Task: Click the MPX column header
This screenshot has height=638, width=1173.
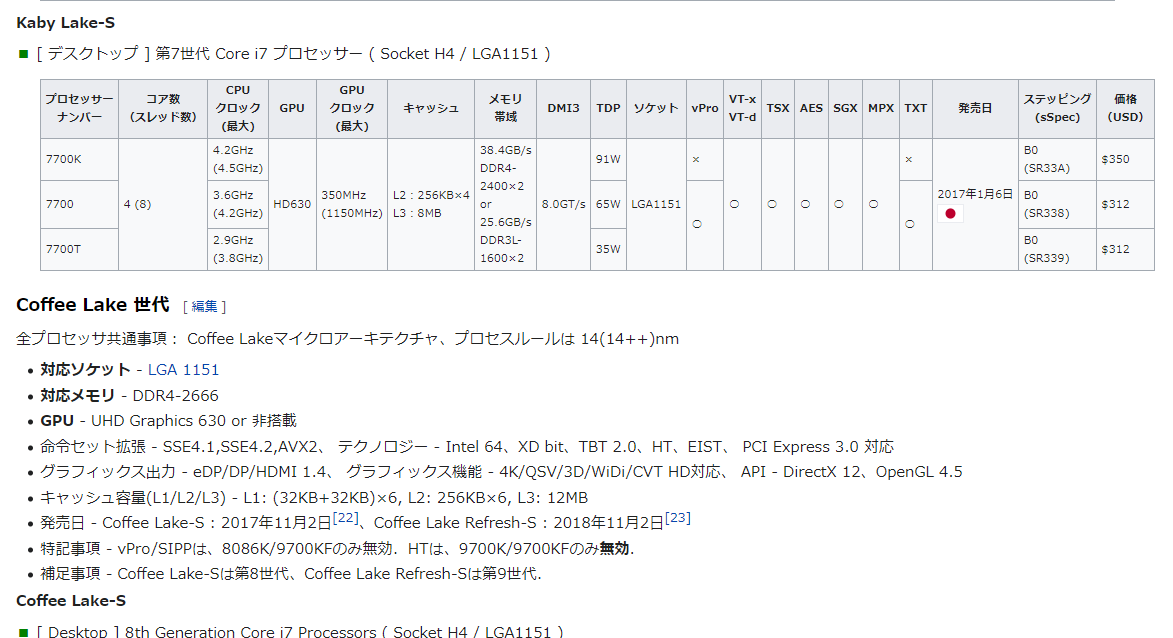Action: (880, 108)
